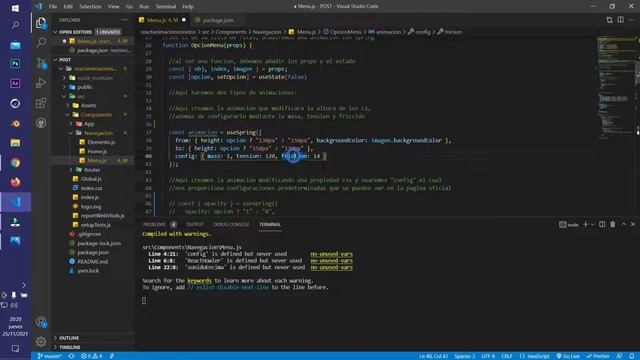Click Explorer's three-dot more actions
Image resolution: width=640 pixels, height=360 pixels.
click(x=124, y=20)
